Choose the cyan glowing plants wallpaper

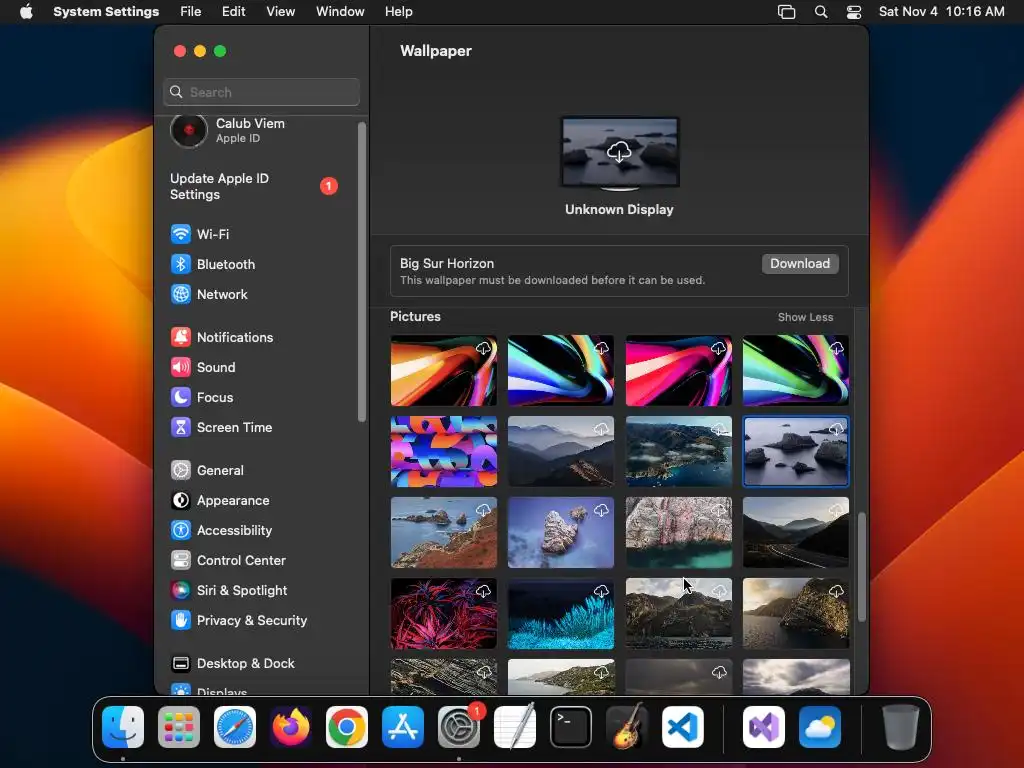[561, 613]
